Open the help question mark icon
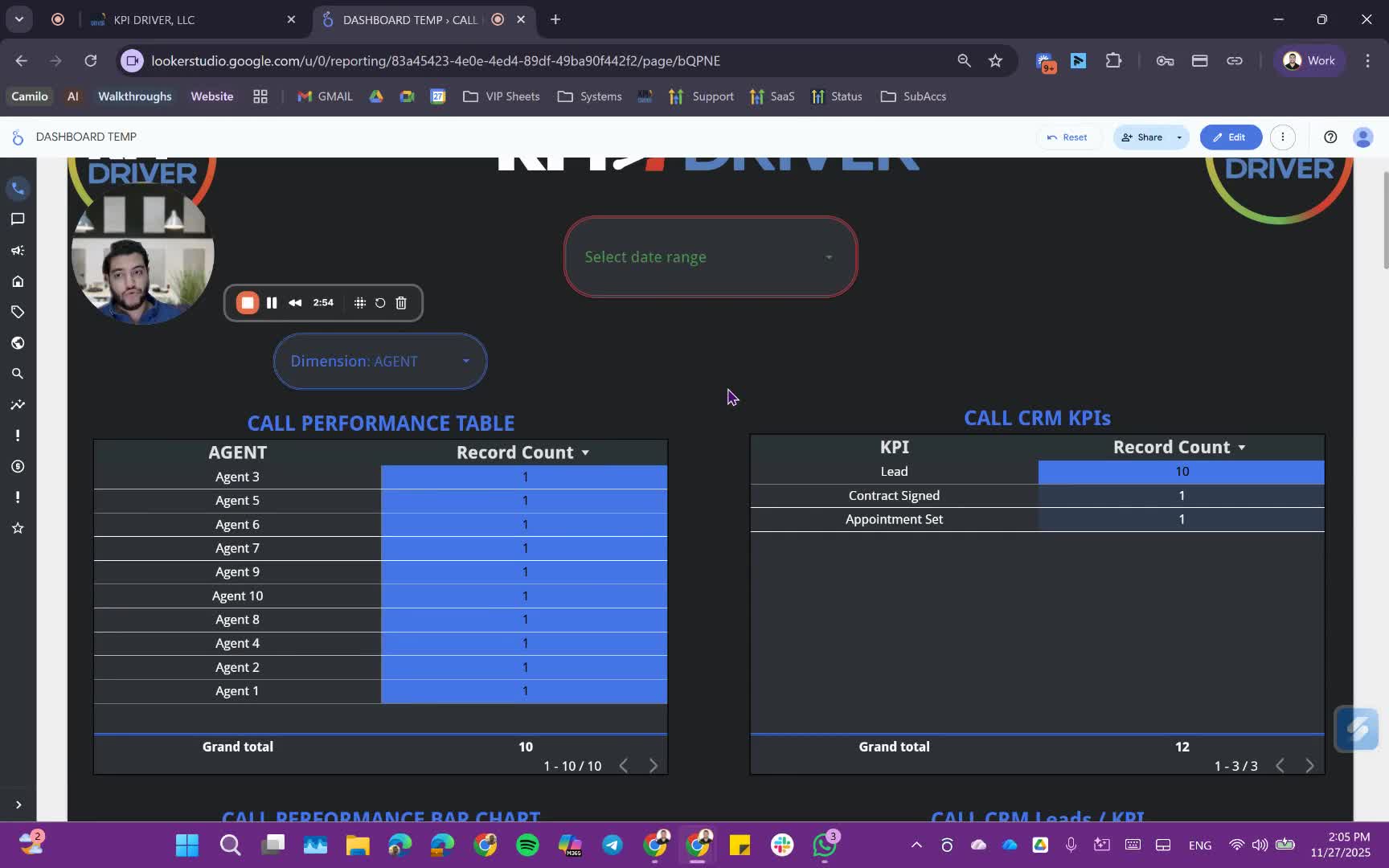This screenshot has width=1389, height=868. click(x=1330, y=137)
